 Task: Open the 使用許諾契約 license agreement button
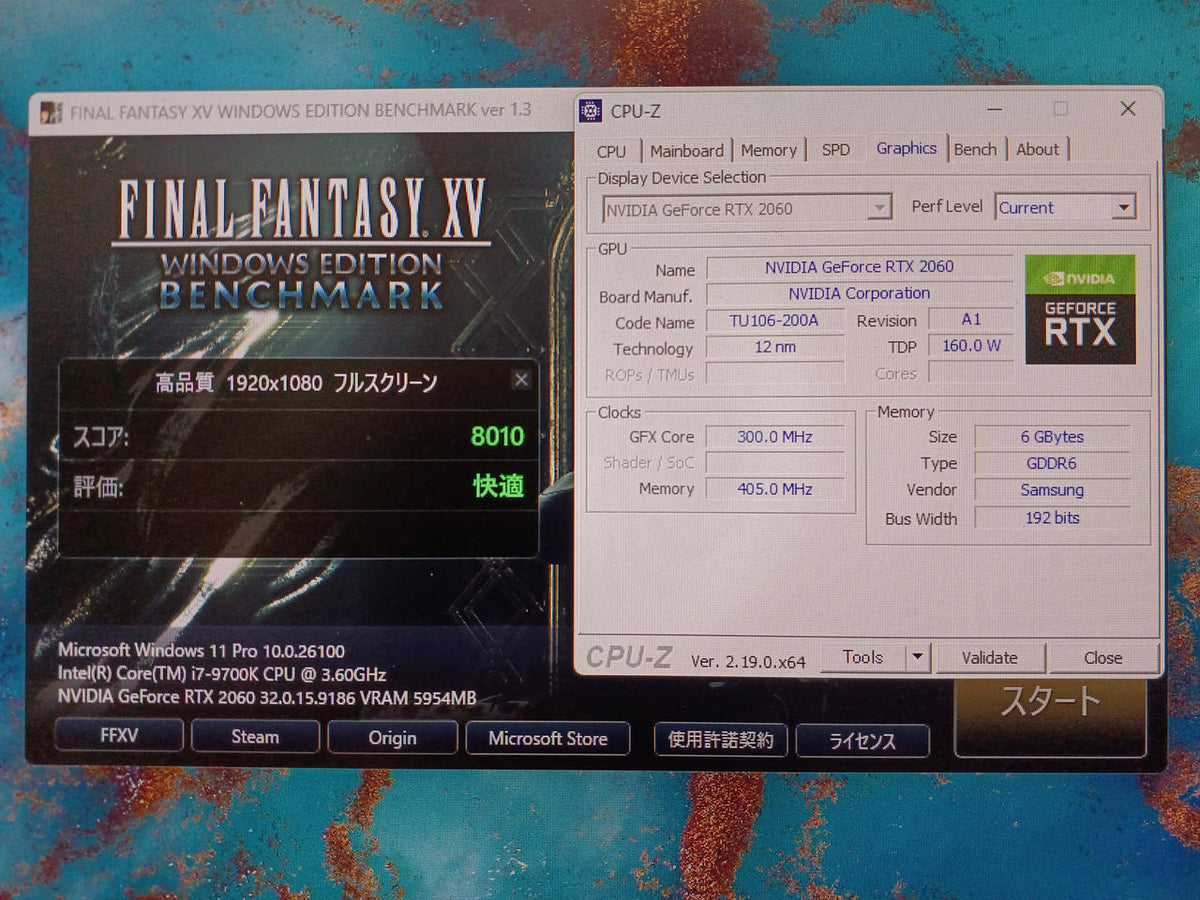point(721,740)
